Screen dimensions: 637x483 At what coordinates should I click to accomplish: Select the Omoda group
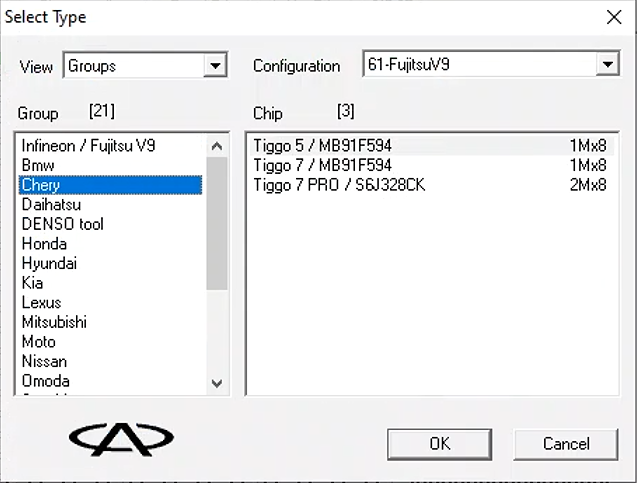click(x=110, y=381)
